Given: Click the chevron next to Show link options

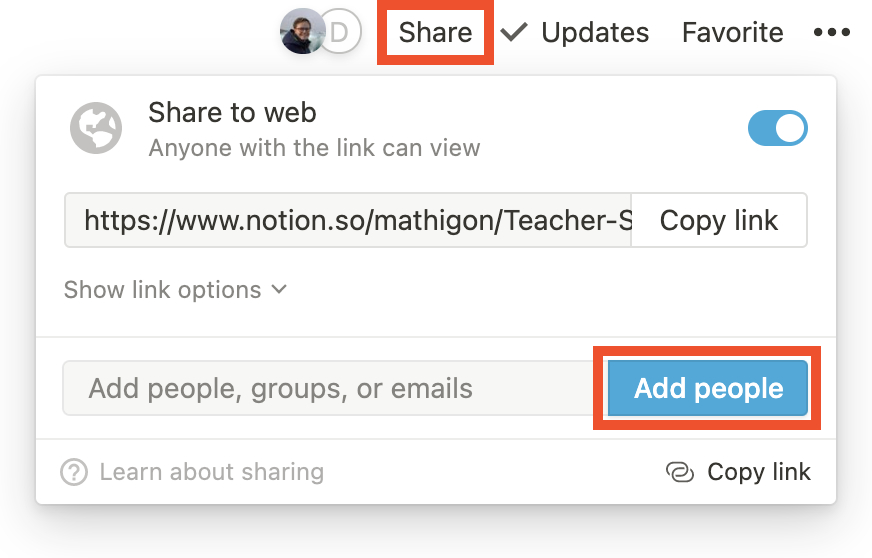Looking at the screenshot, I should pos(279,289).
